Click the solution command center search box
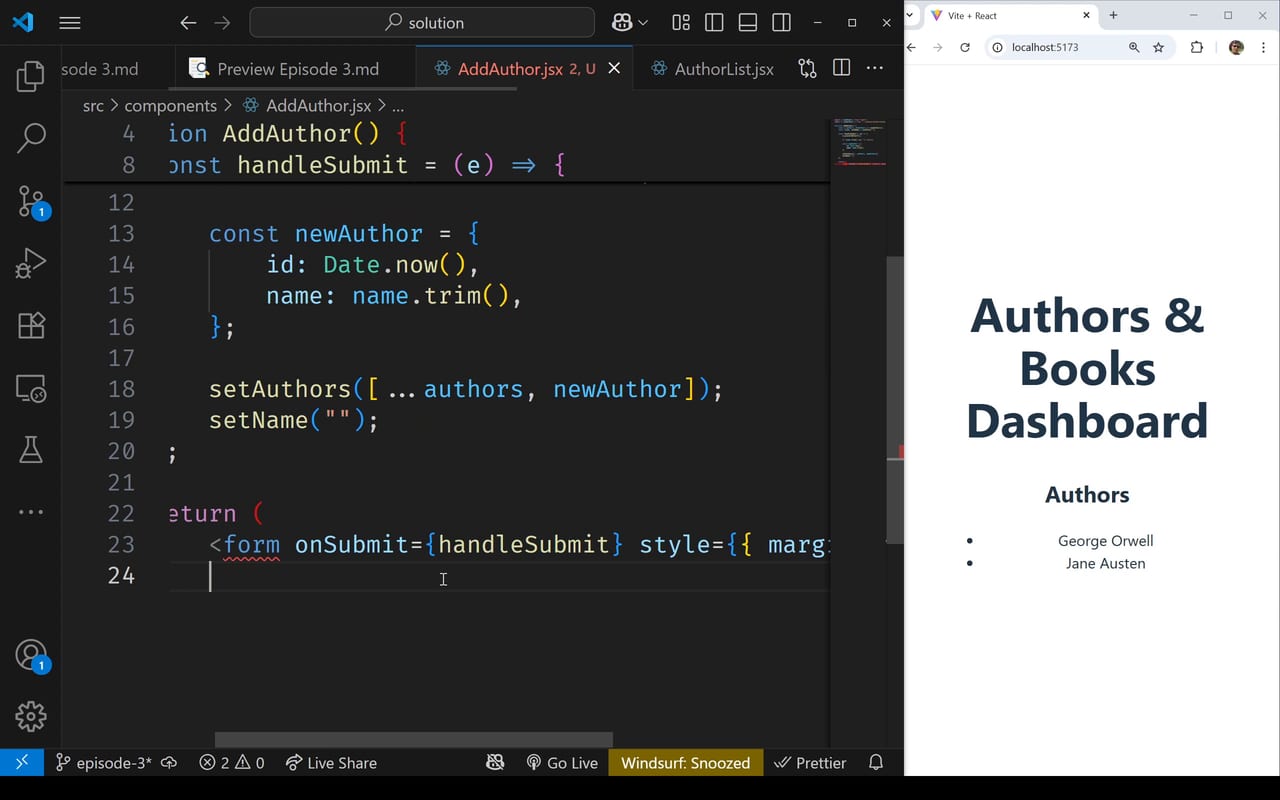Viewport: 1280px width, 800px height. (x=422, y=22)
